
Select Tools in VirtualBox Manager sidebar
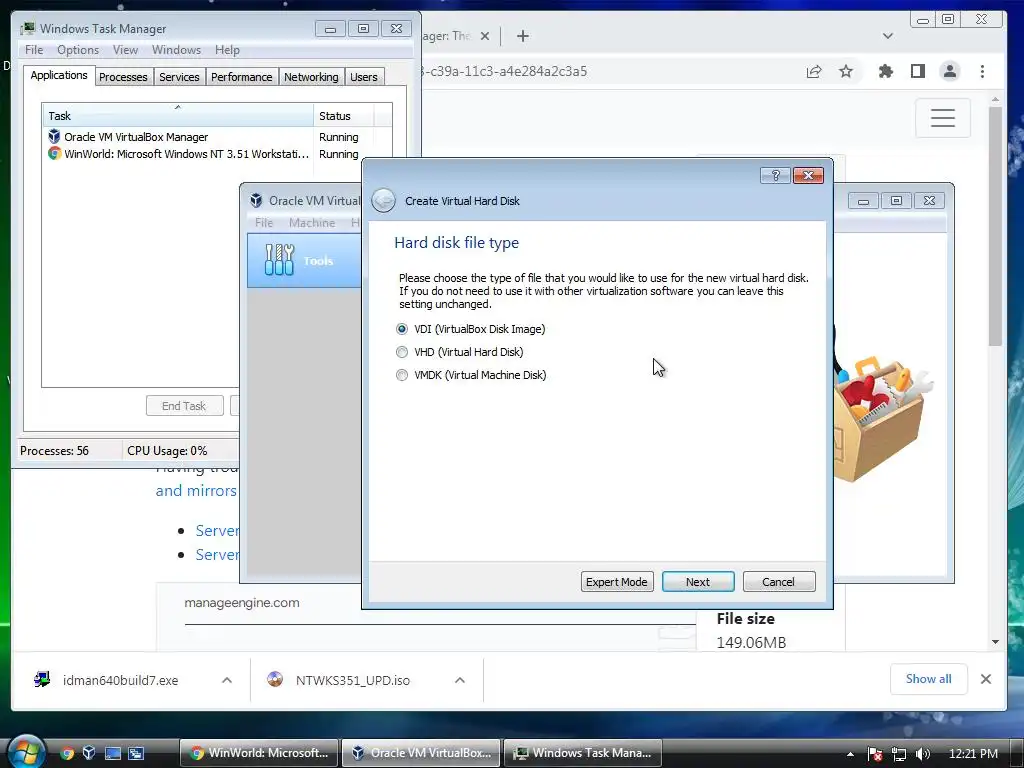(x=304, y=261)
